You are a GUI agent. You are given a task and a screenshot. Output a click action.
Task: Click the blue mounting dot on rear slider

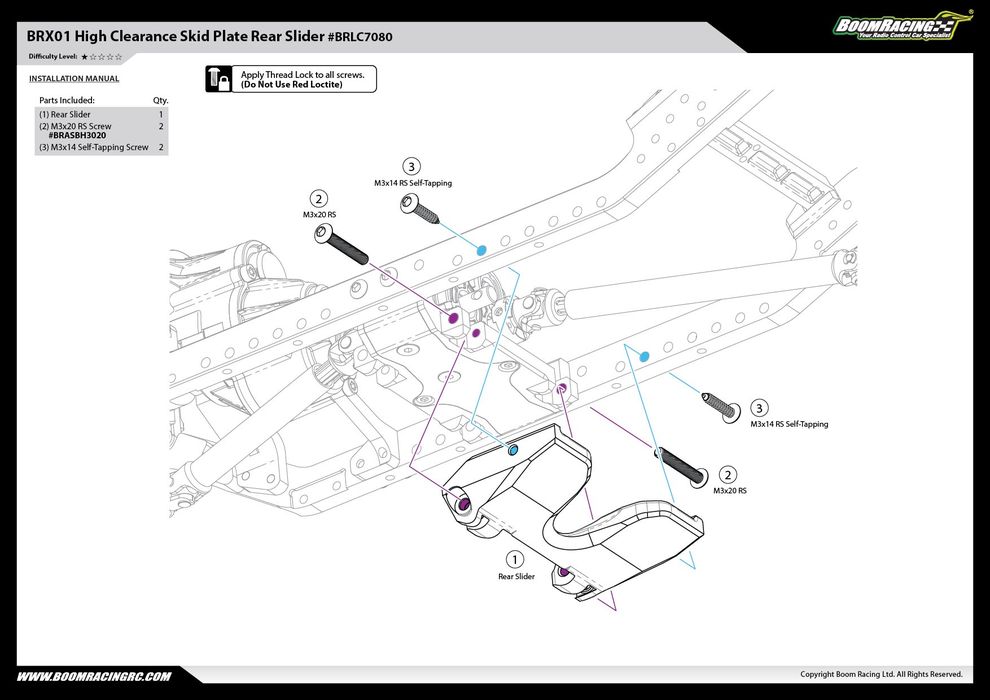[x=513, y=451]
